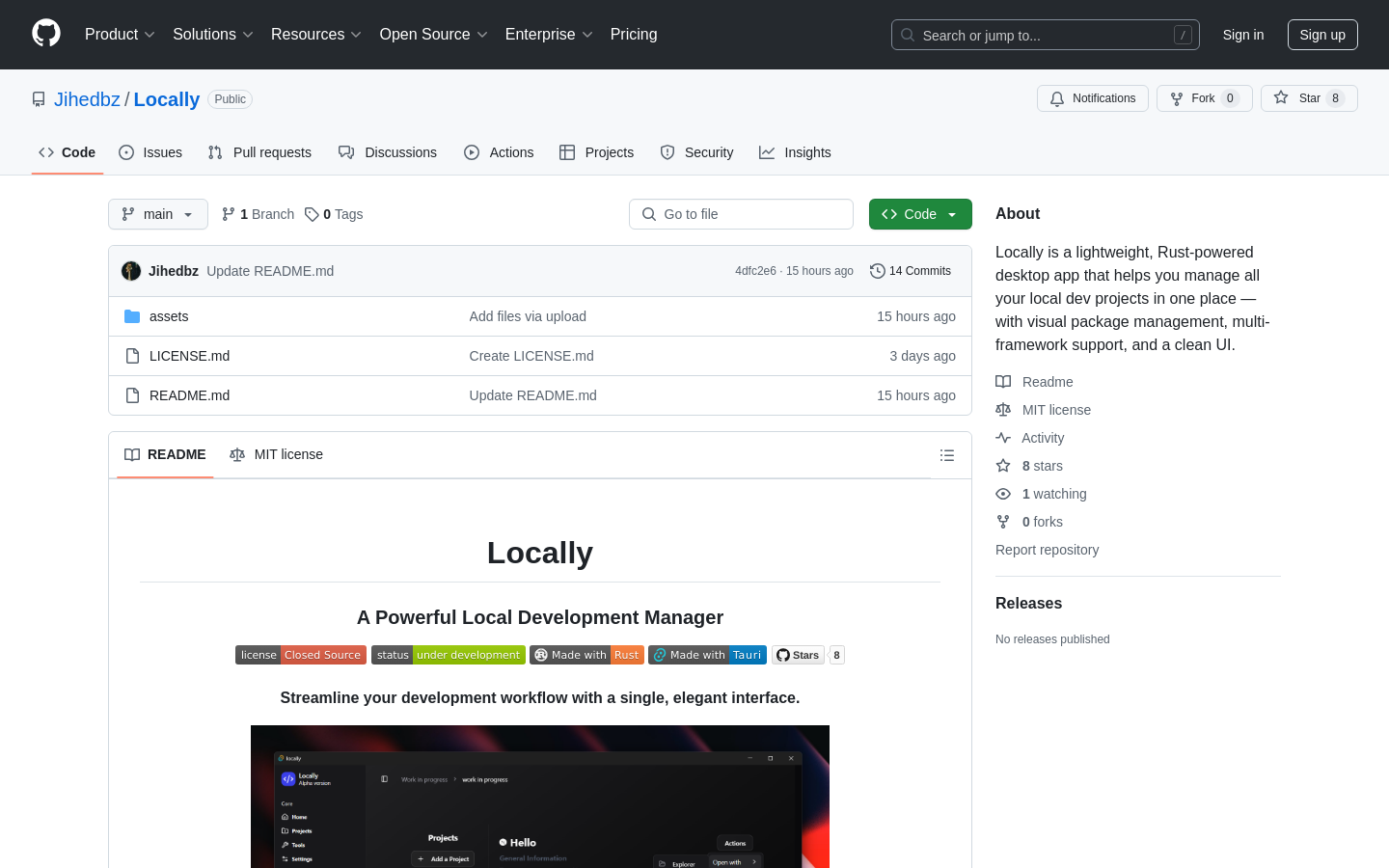
Task: Click the status under development badge
Action: 449,655
